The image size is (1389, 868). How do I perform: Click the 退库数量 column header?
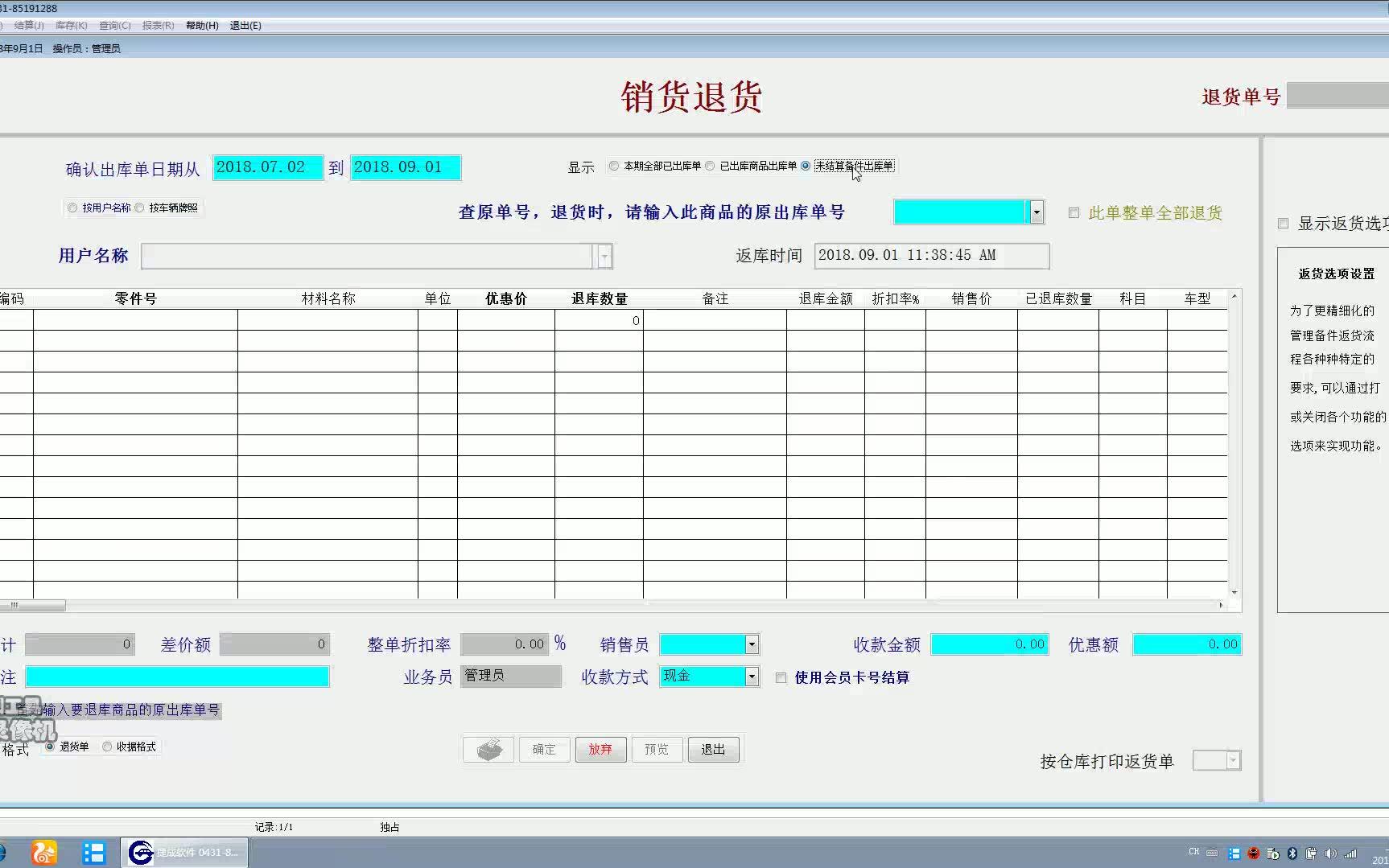600,298
